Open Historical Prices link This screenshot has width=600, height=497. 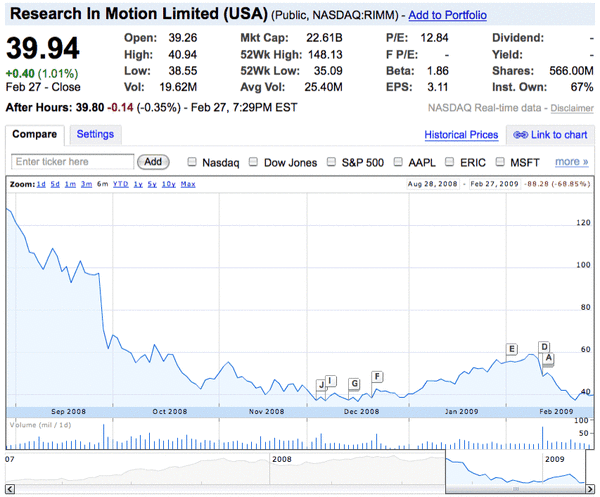(x=461, y=135)
